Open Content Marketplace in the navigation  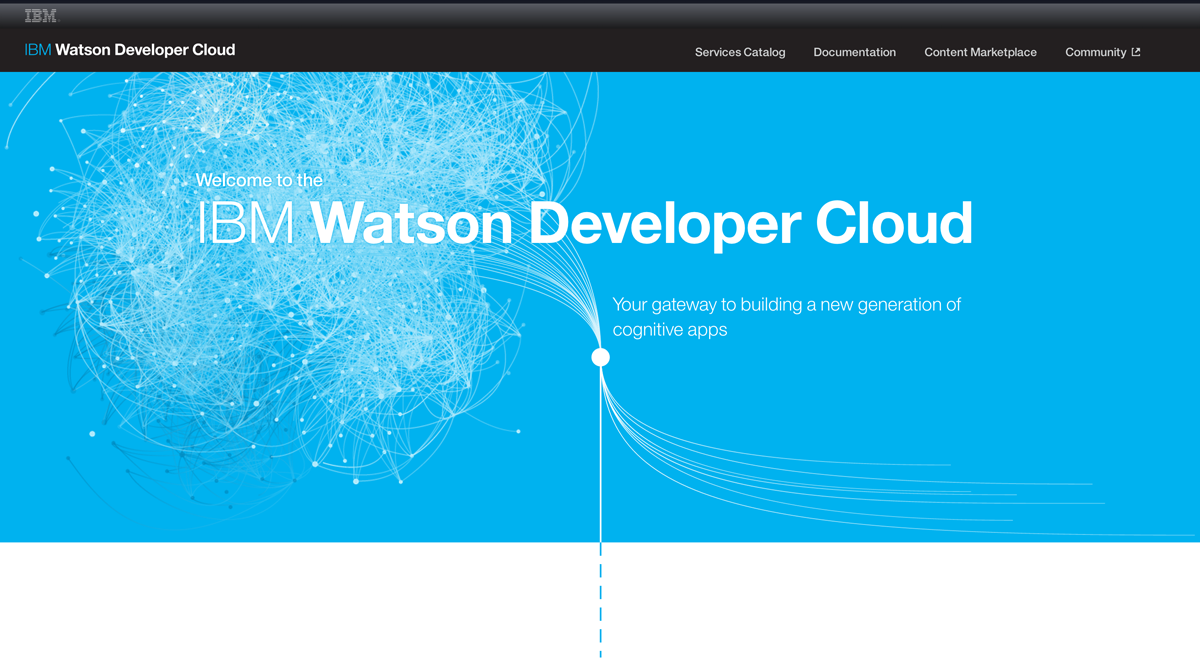980,52
